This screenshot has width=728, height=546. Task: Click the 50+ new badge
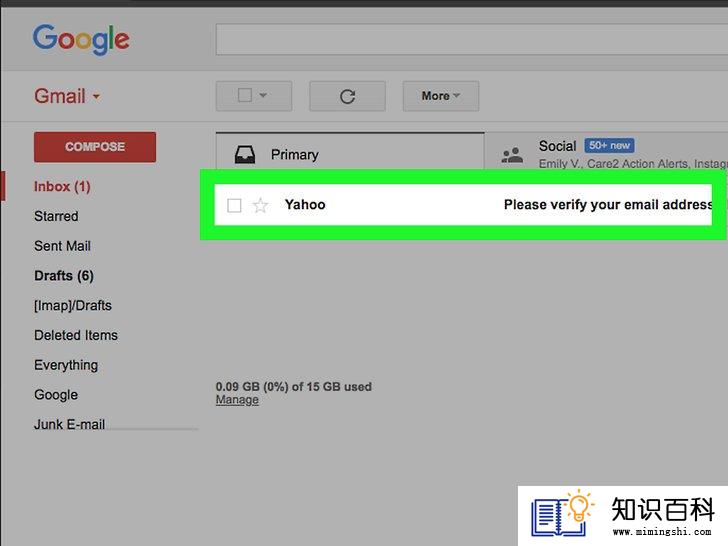(609, 146)
